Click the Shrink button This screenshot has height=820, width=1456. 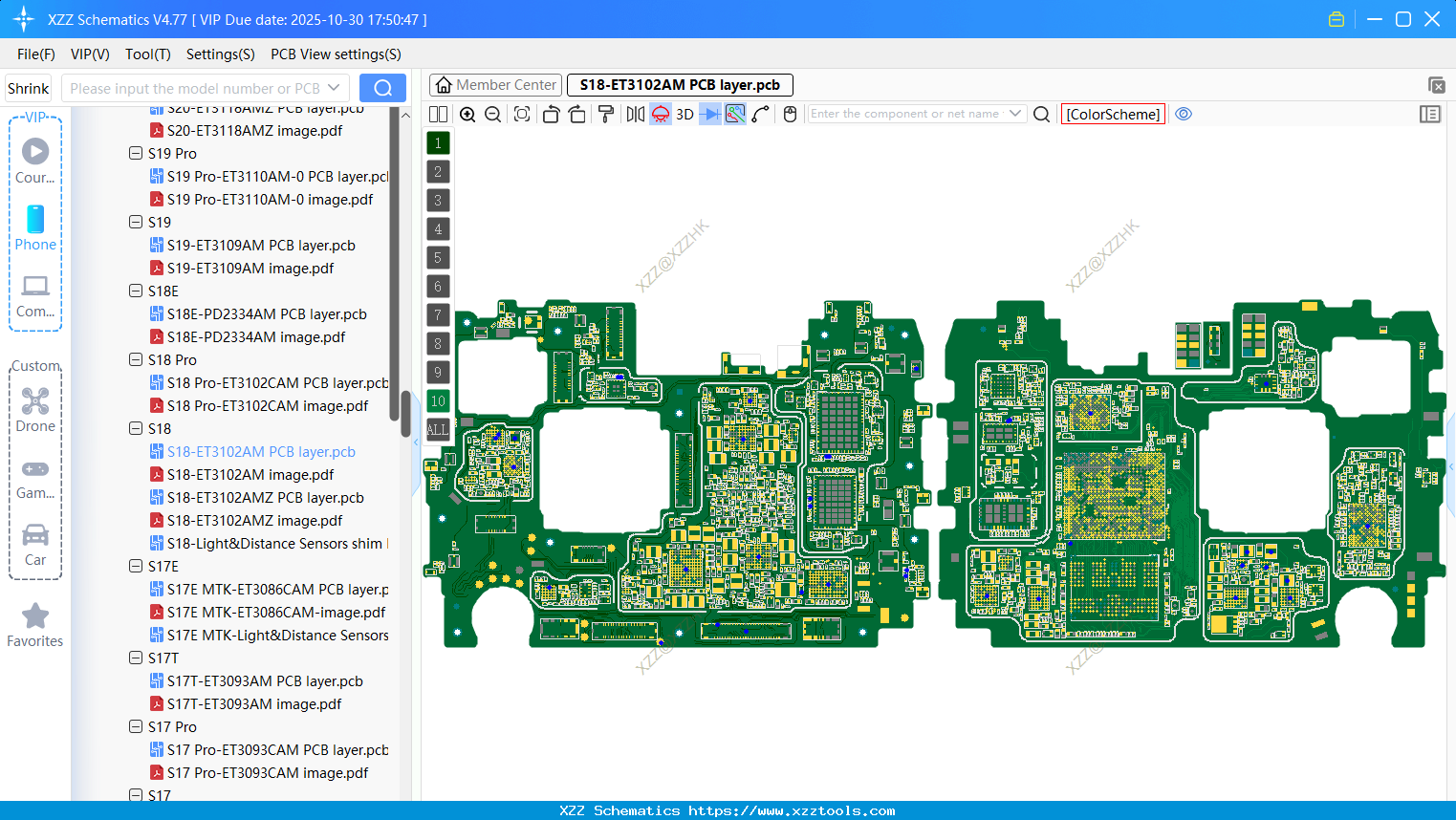coord(28,87)
